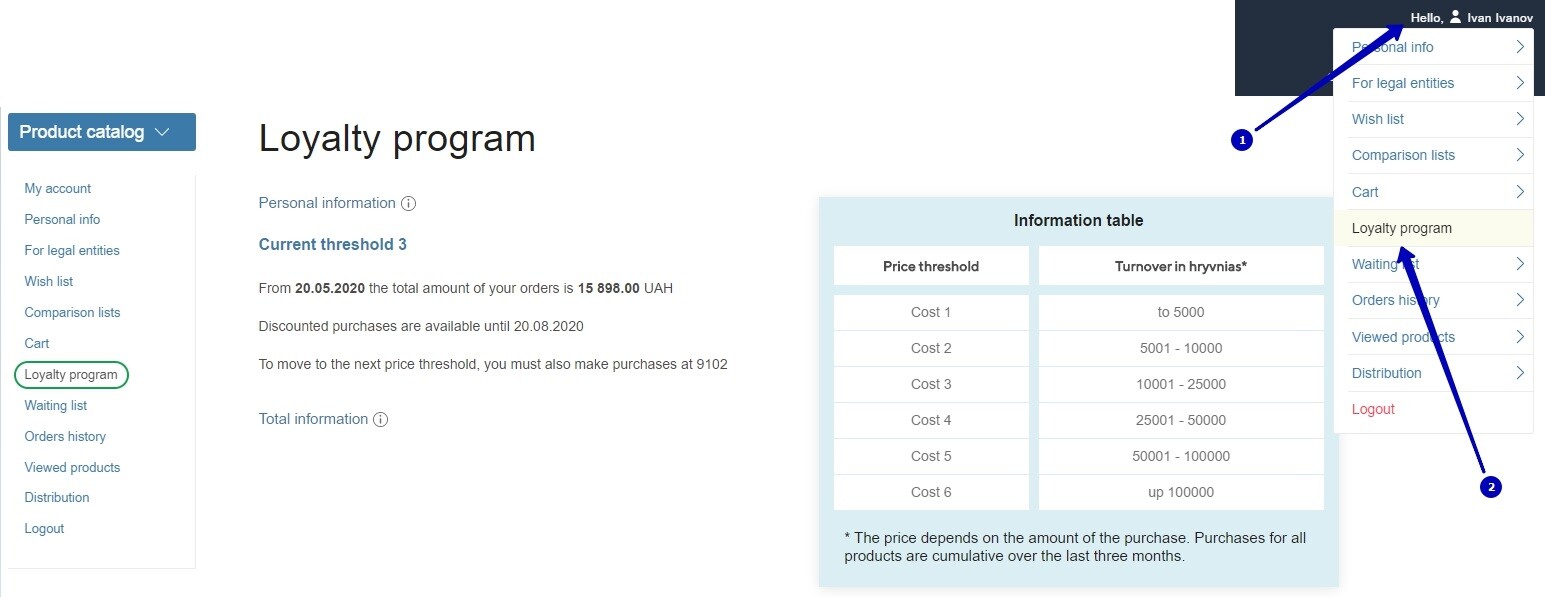Click the Current threshold 3 heading
1545x597 pixels.
(x=332, y=245)
